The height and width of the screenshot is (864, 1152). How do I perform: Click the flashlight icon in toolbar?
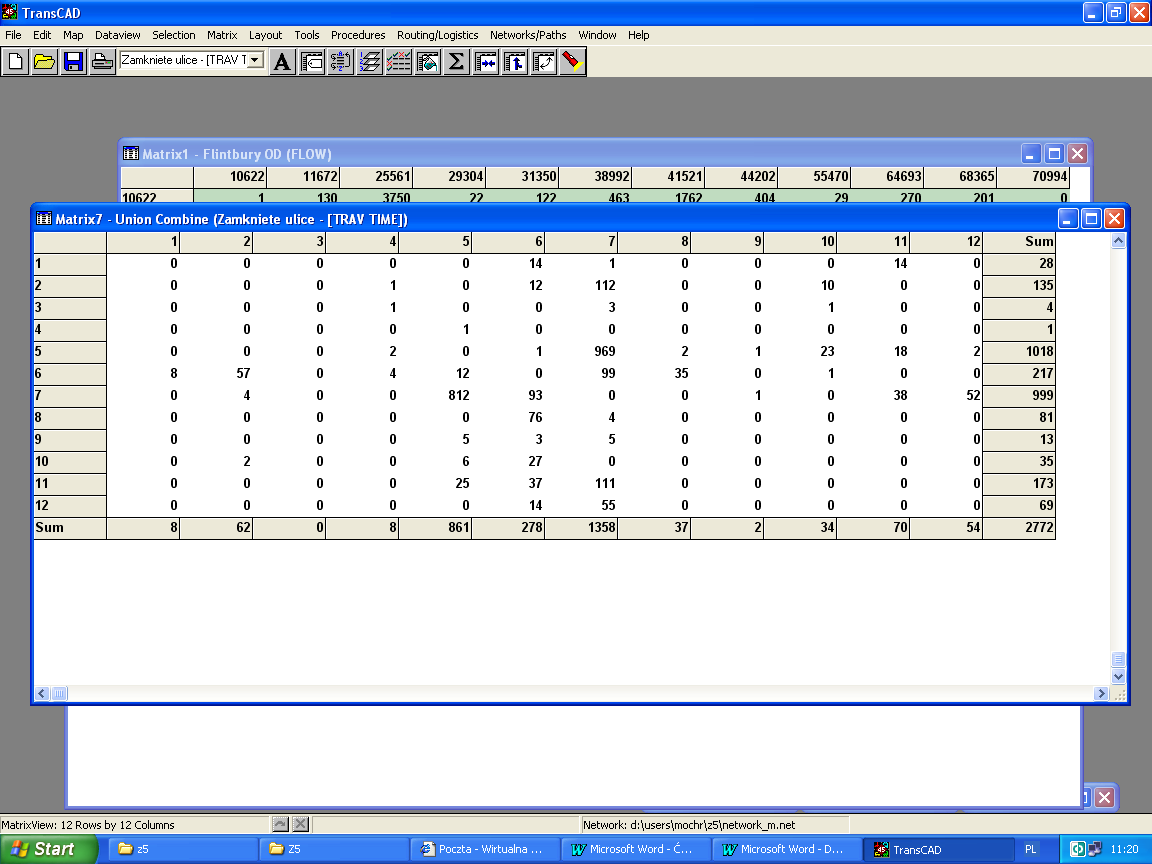click(572, 62)
